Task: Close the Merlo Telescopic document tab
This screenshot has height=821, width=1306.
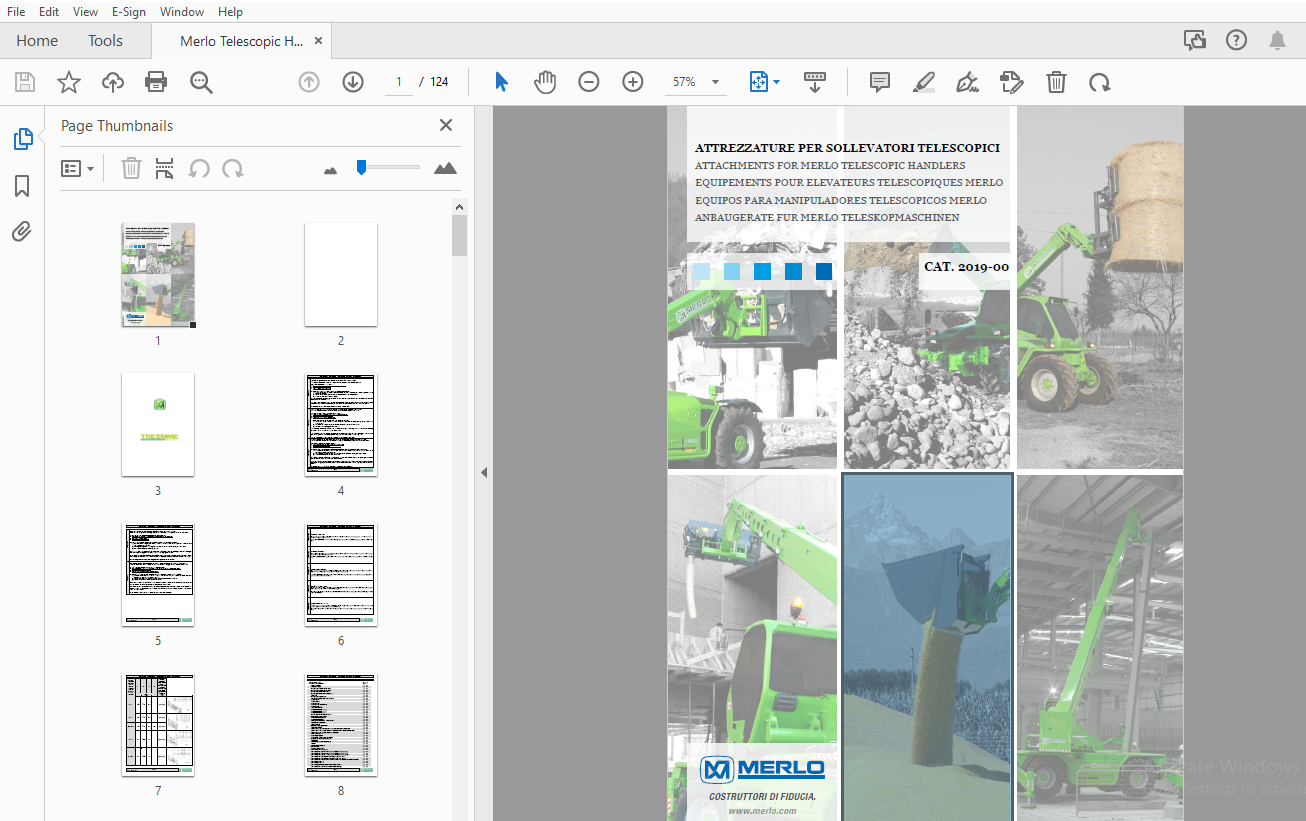Action: click(319, 41)
